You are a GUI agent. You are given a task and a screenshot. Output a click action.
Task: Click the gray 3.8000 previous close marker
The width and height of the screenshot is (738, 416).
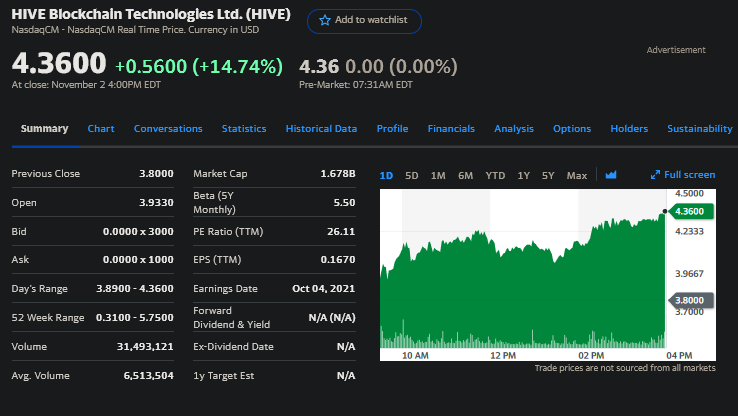[690, 300]
